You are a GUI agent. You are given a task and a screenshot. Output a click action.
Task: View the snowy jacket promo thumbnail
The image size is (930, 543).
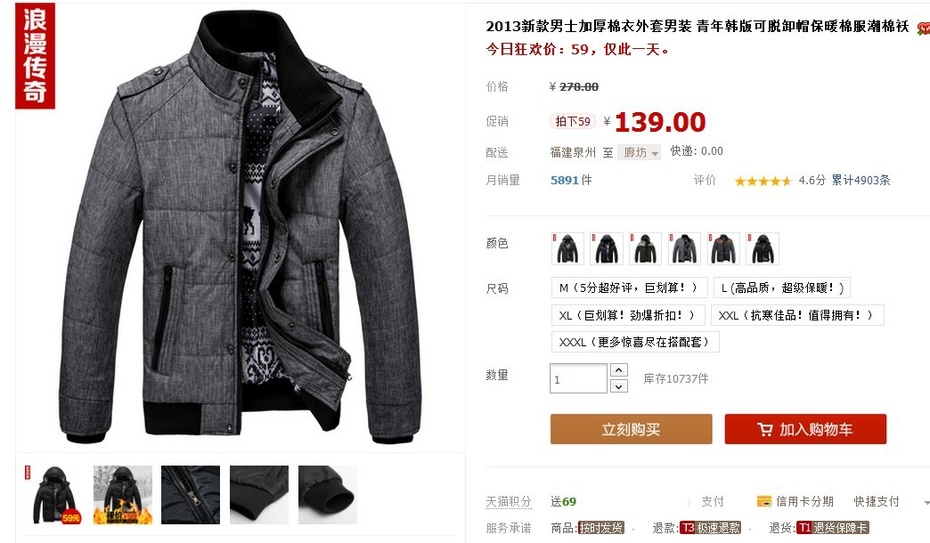click(123, 494)
